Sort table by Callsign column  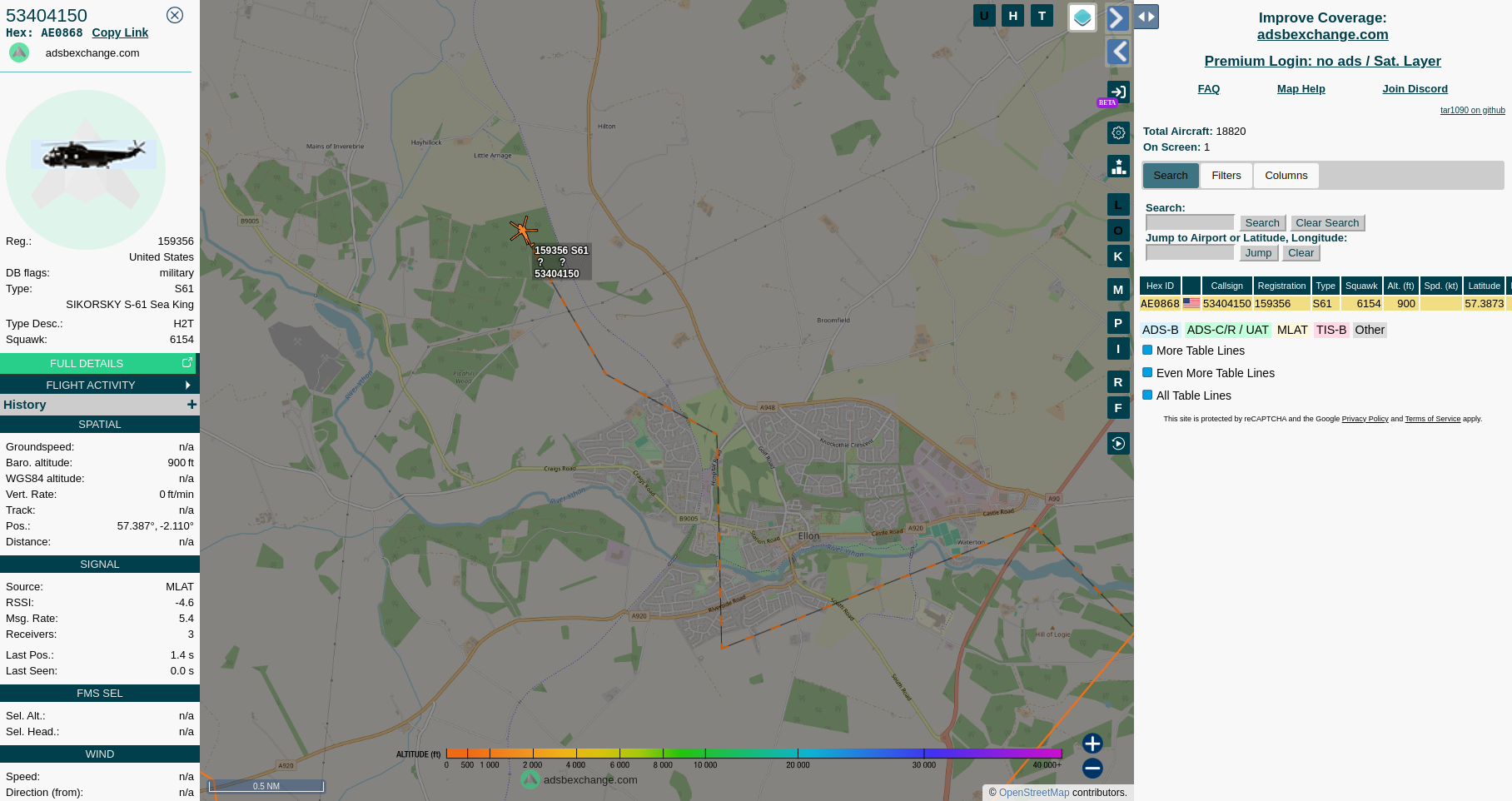point(1226,286)
